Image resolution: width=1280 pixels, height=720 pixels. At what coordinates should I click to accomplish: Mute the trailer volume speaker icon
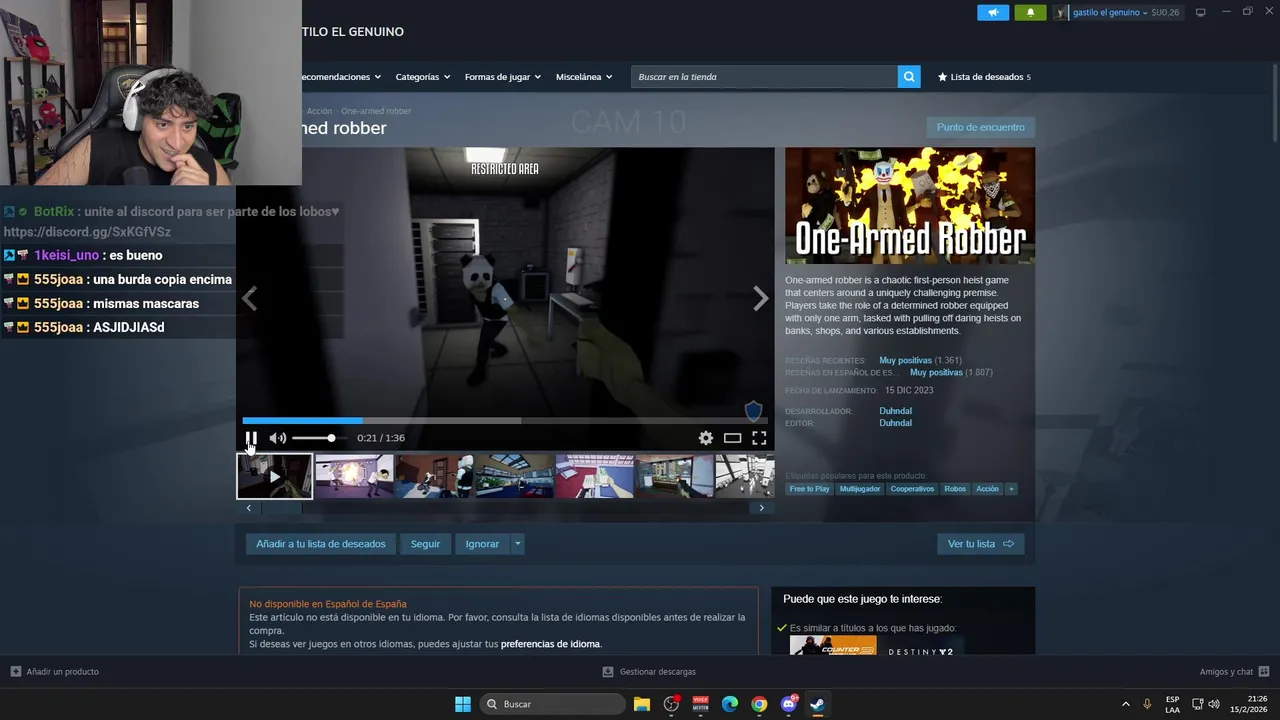[278, 438]
